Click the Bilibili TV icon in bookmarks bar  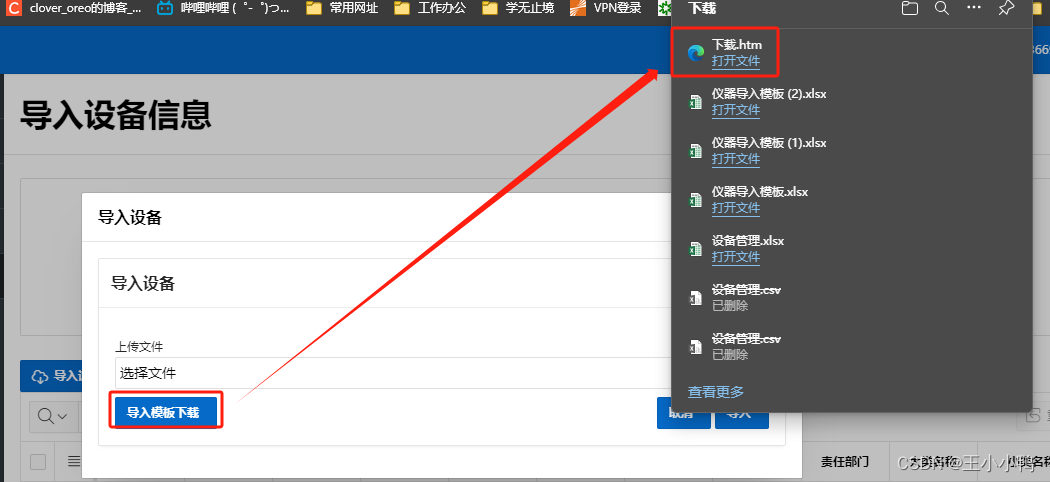[x=165, y=8]
